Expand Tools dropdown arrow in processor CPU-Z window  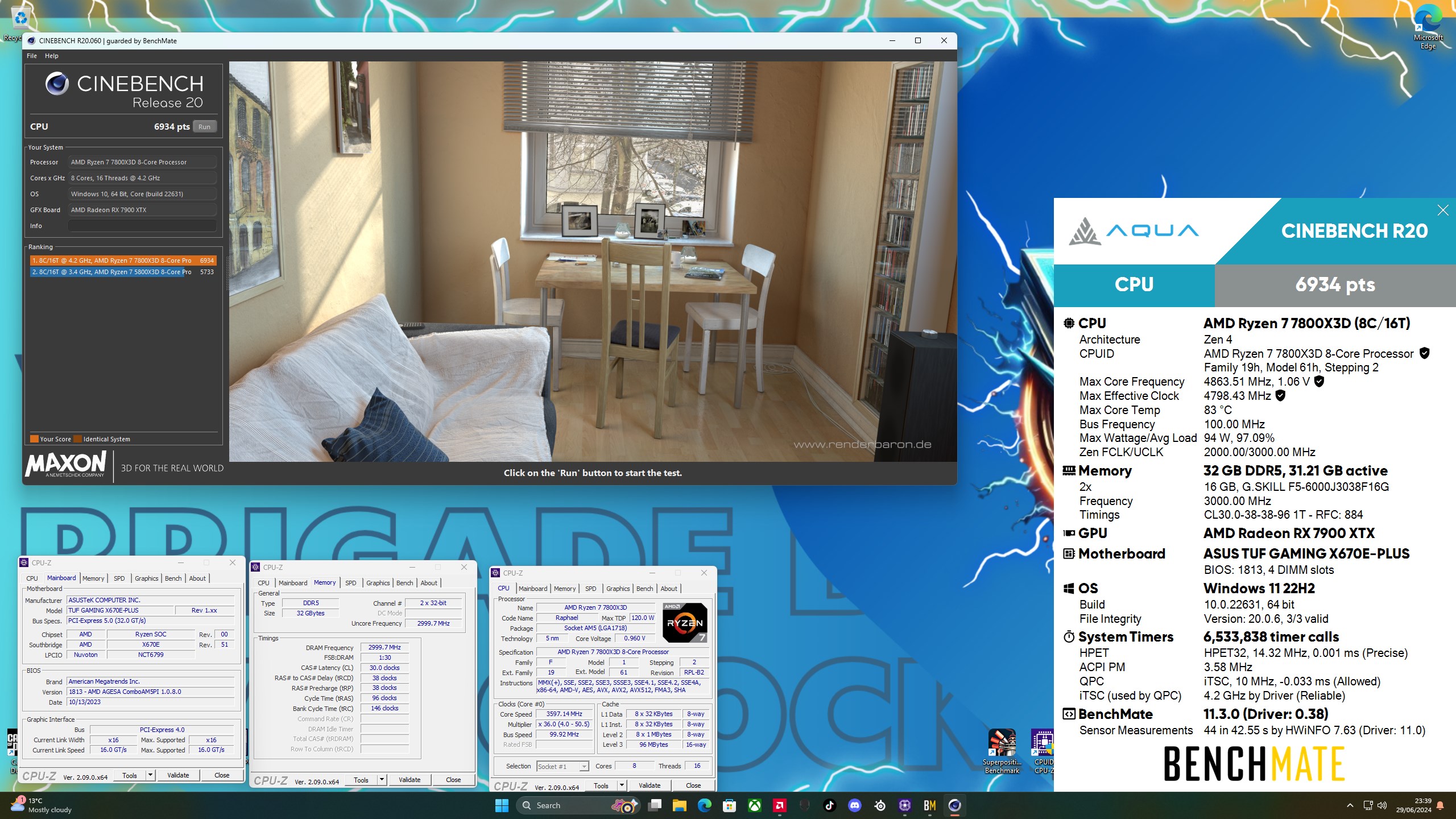click(x=622, y=785)
